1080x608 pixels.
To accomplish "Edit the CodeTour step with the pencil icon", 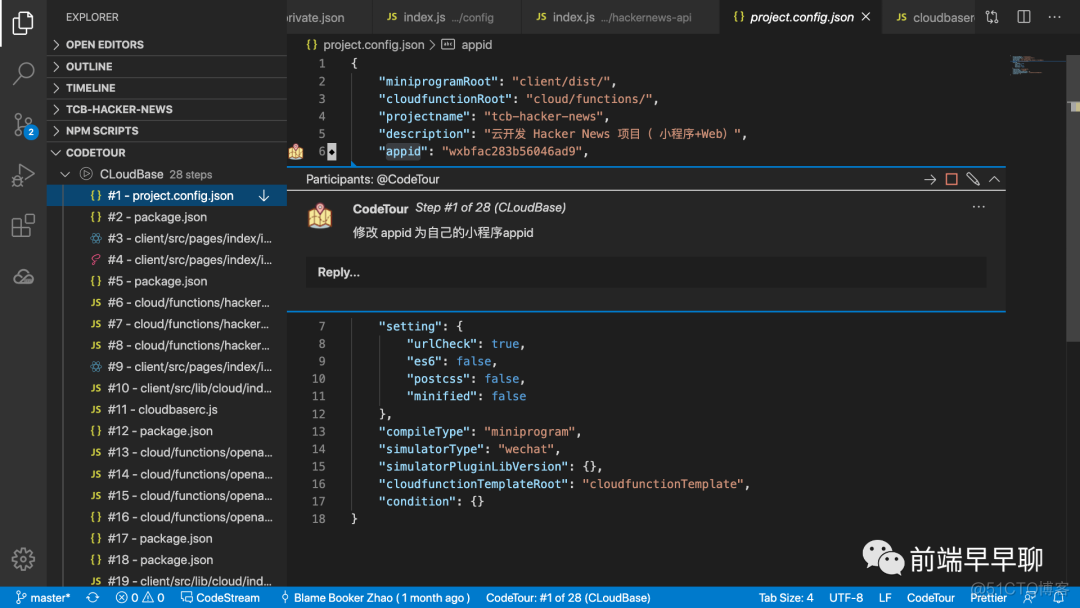I will tap(973, 180).
